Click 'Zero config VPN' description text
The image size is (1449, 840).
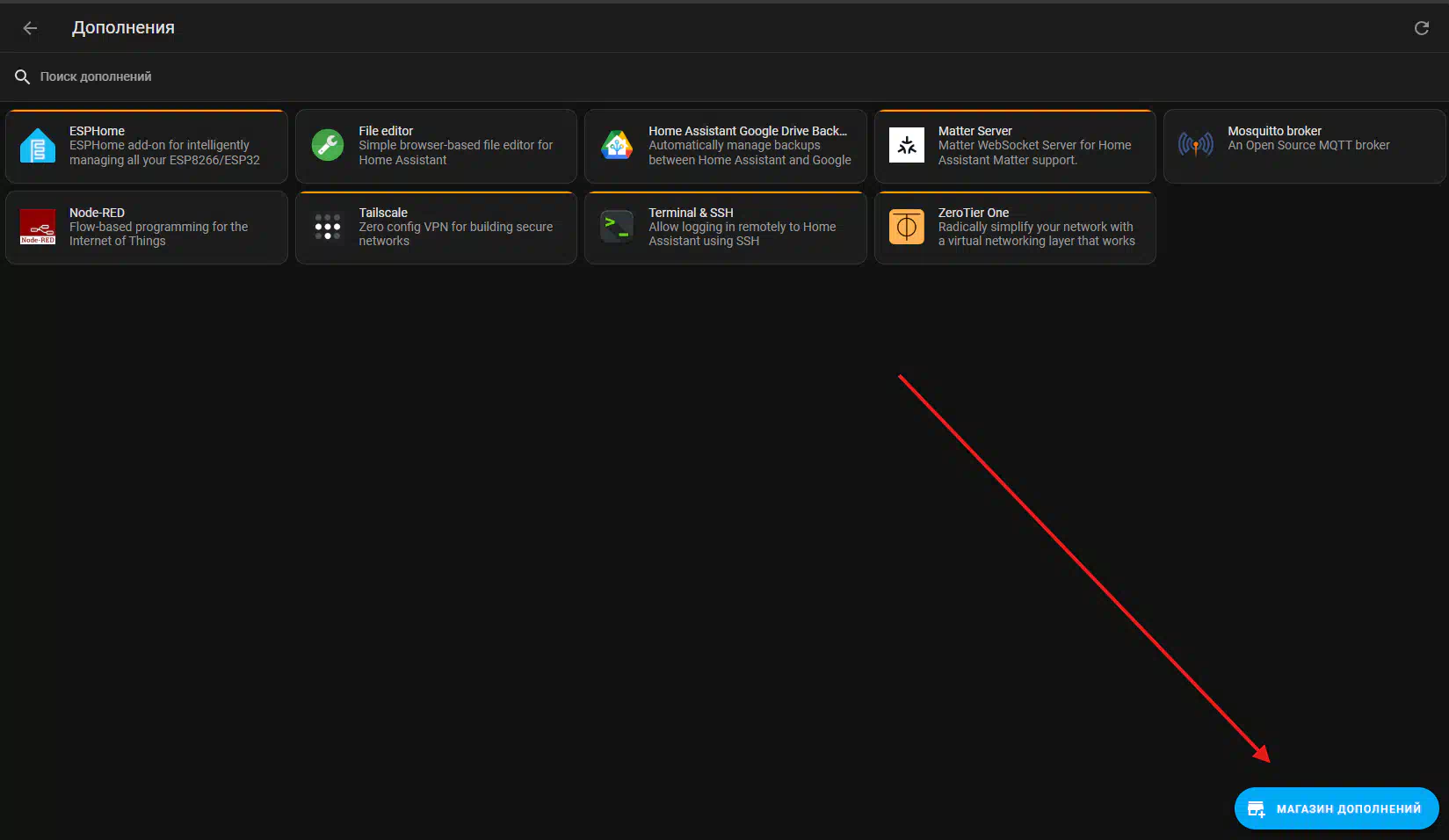455,234
